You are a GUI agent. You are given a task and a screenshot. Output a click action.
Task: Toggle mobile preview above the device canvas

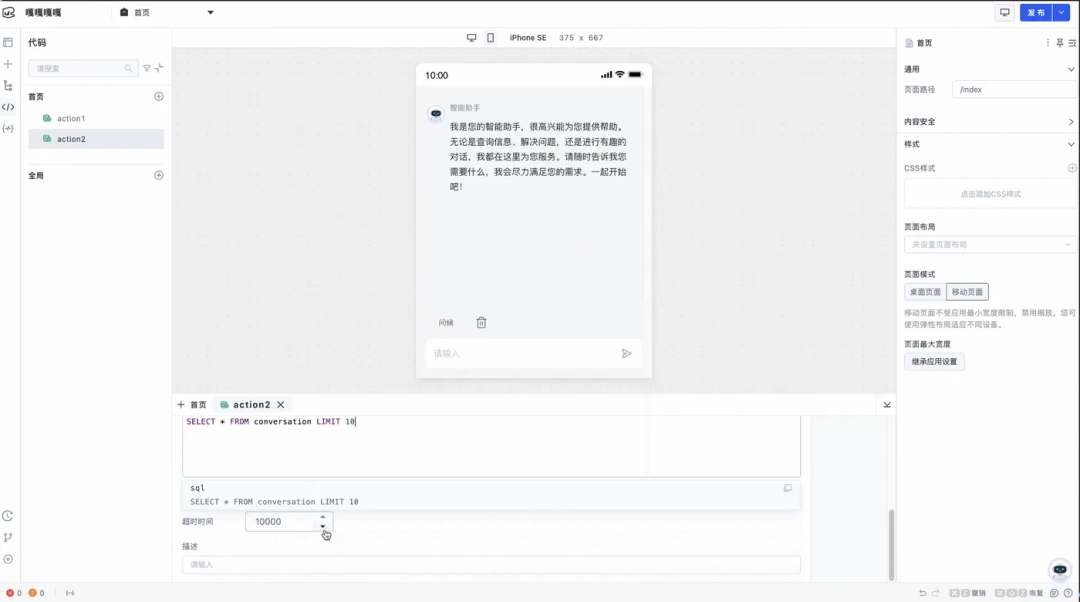[x=488, y=37]
